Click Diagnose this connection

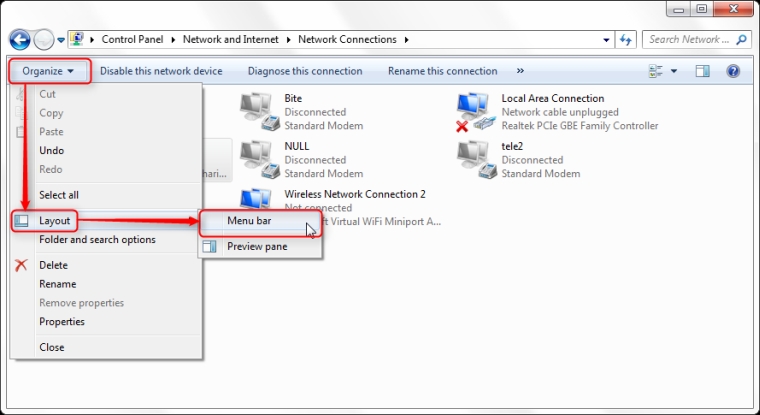[305, 71]
